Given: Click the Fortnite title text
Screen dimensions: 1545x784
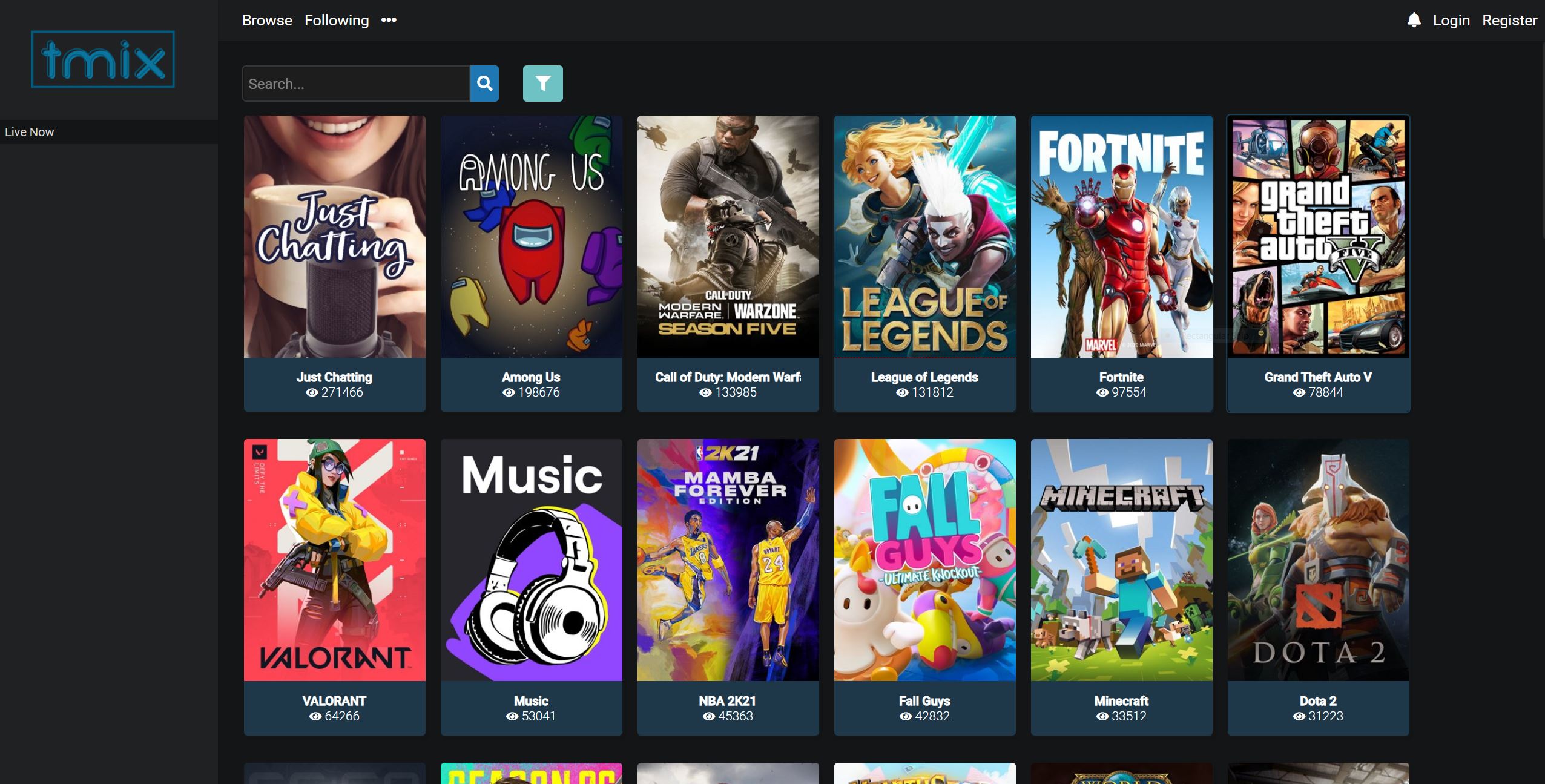Looking at the screenshot, I should tap(1121, 377).
